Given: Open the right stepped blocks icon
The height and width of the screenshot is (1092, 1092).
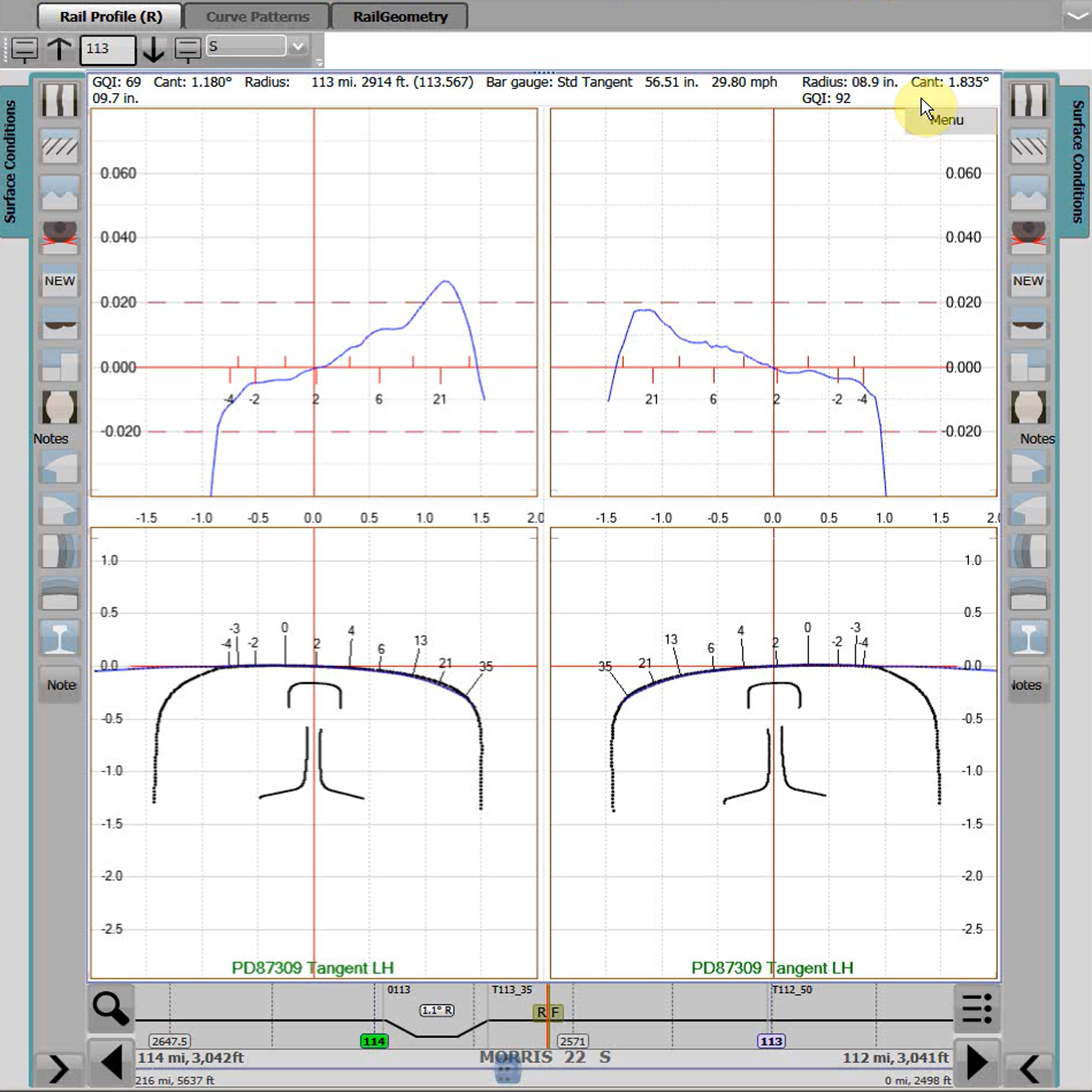Looking at the screenshot, I should point(1028,365).
